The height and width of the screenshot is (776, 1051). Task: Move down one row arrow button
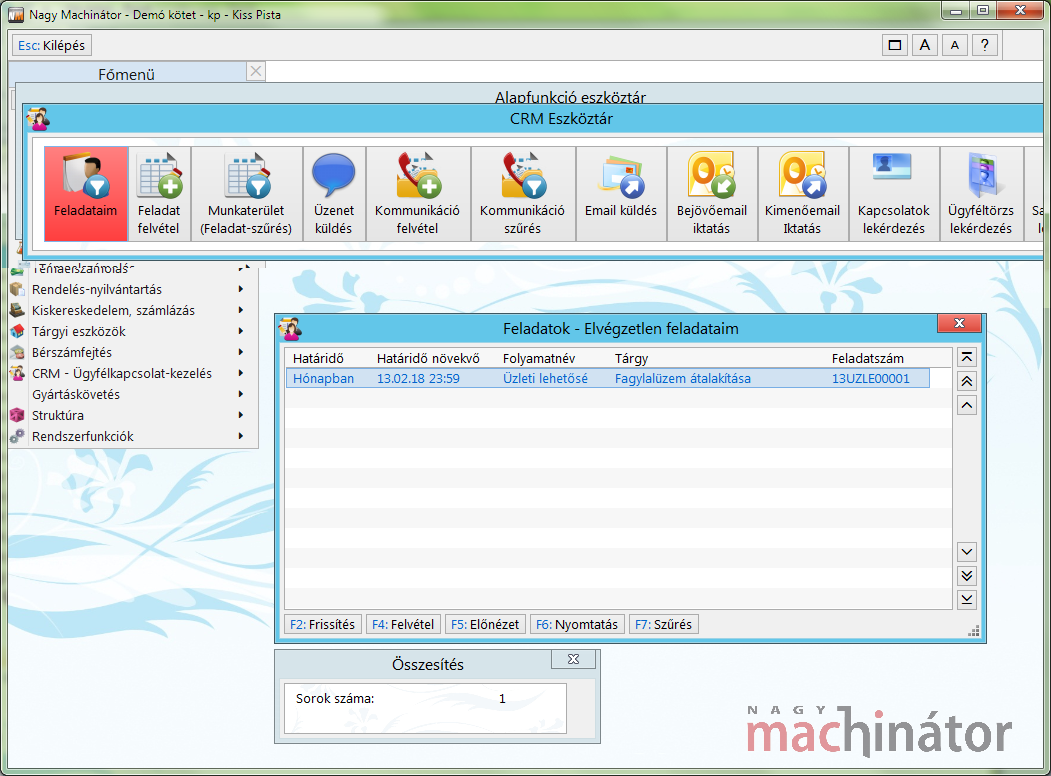pos(967,552)
